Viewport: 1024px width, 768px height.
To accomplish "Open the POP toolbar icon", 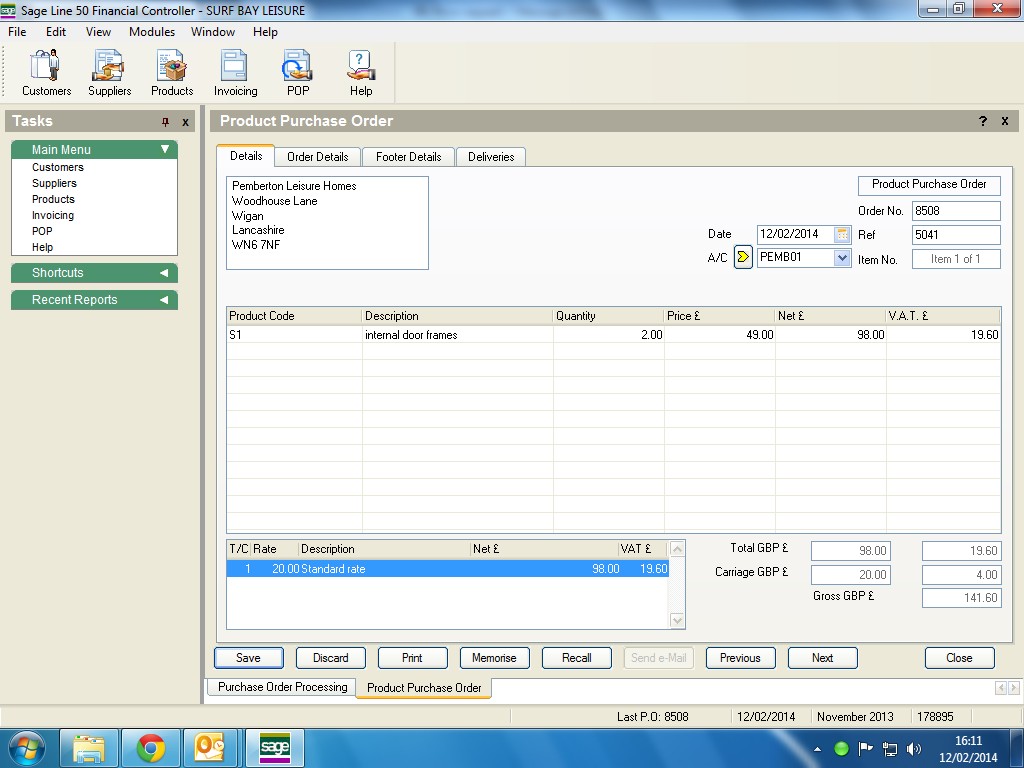I will (298, 73).
